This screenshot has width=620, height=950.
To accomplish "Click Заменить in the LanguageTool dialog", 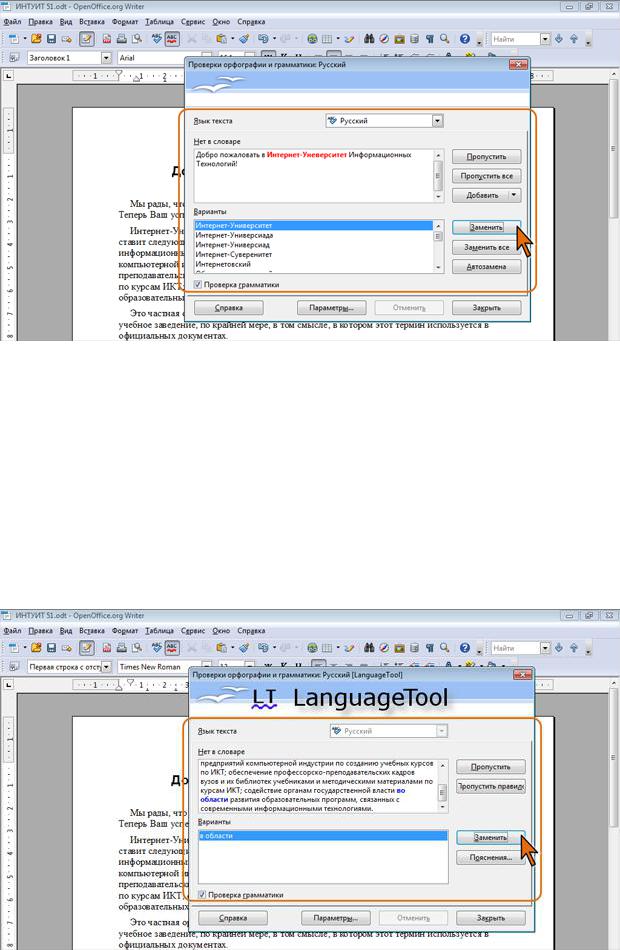I will point(491,837).
